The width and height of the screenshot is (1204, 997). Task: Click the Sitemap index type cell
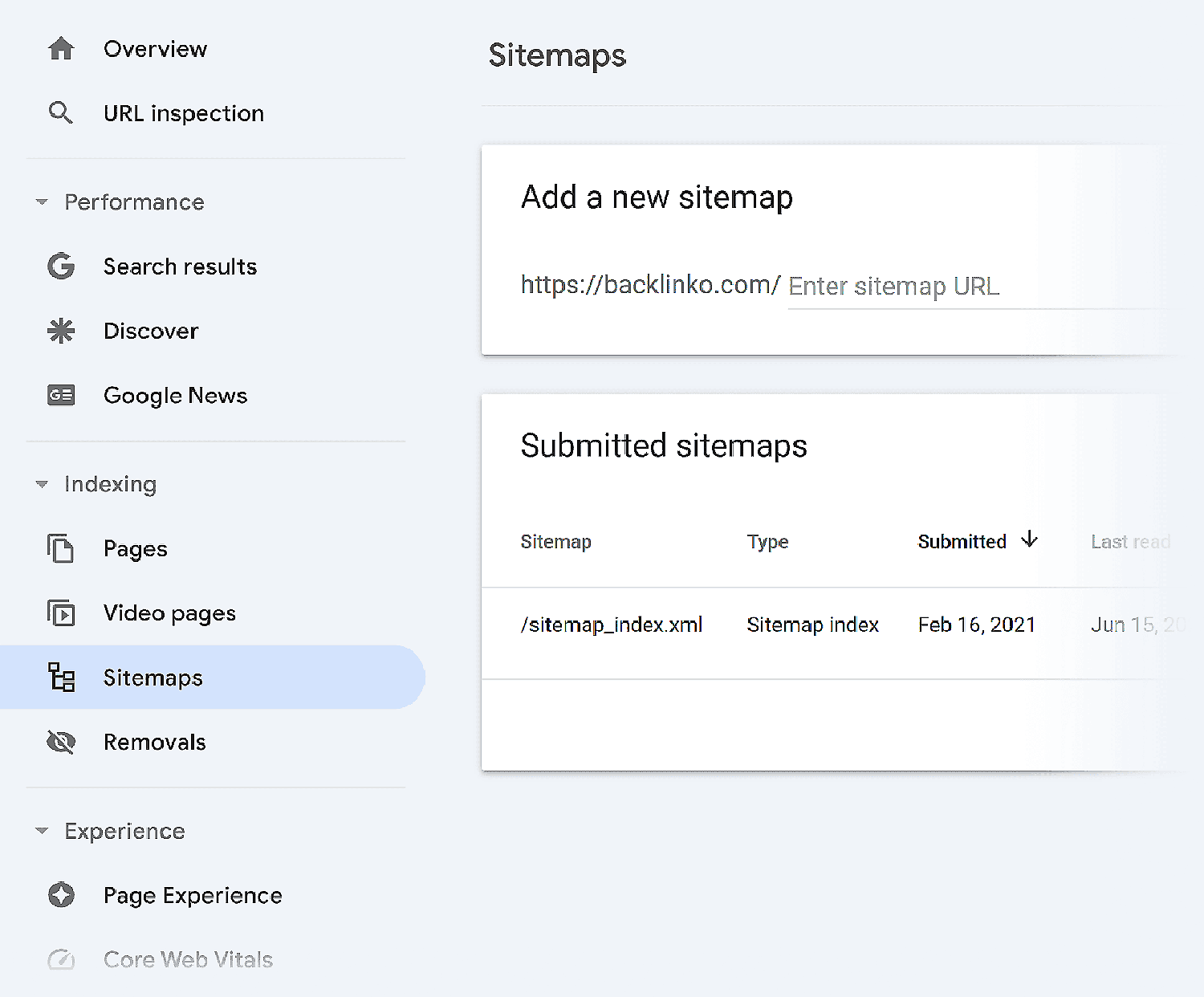[812, 625]
